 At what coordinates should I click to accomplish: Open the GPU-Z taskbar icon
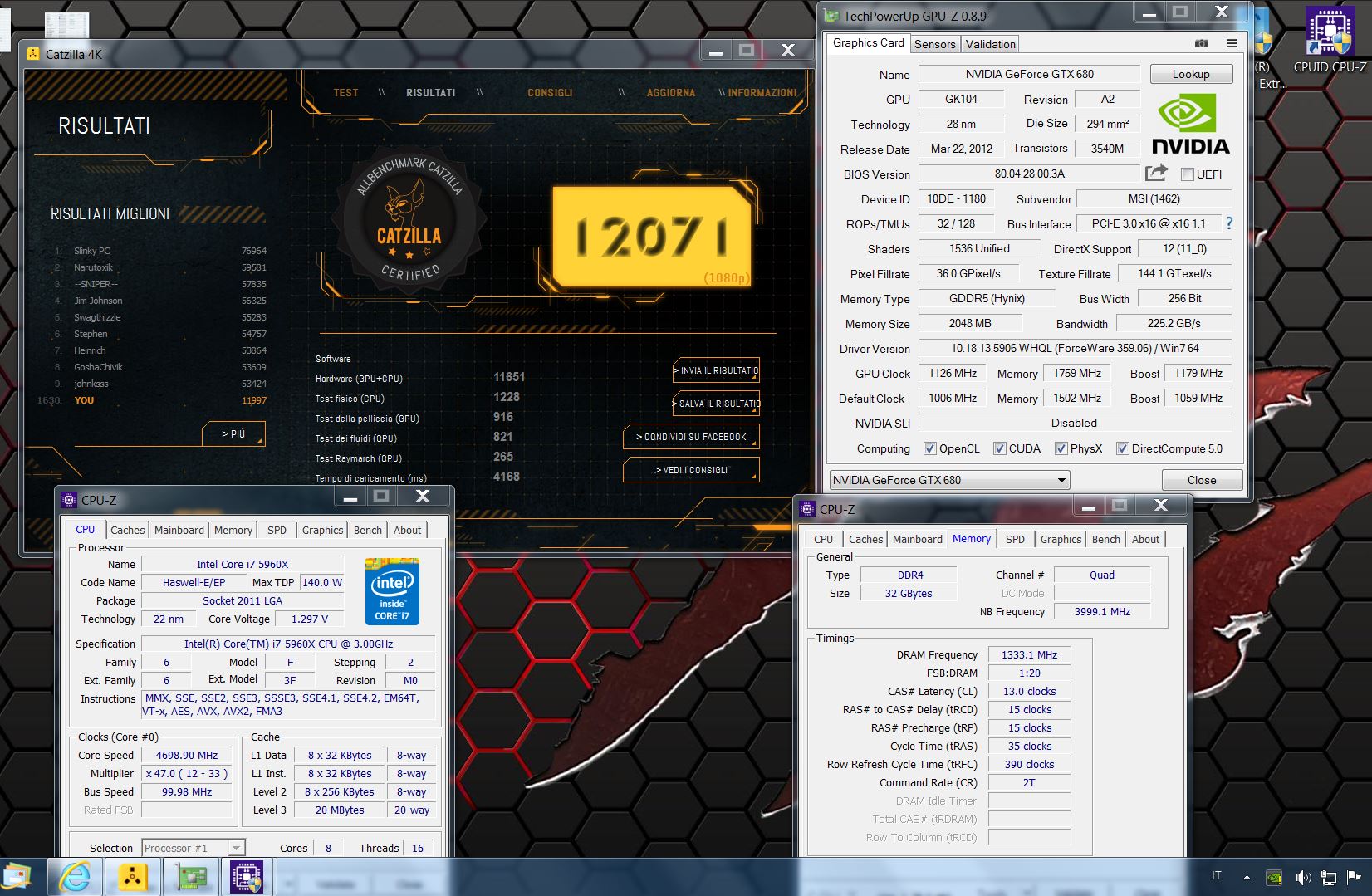point(190,877)
